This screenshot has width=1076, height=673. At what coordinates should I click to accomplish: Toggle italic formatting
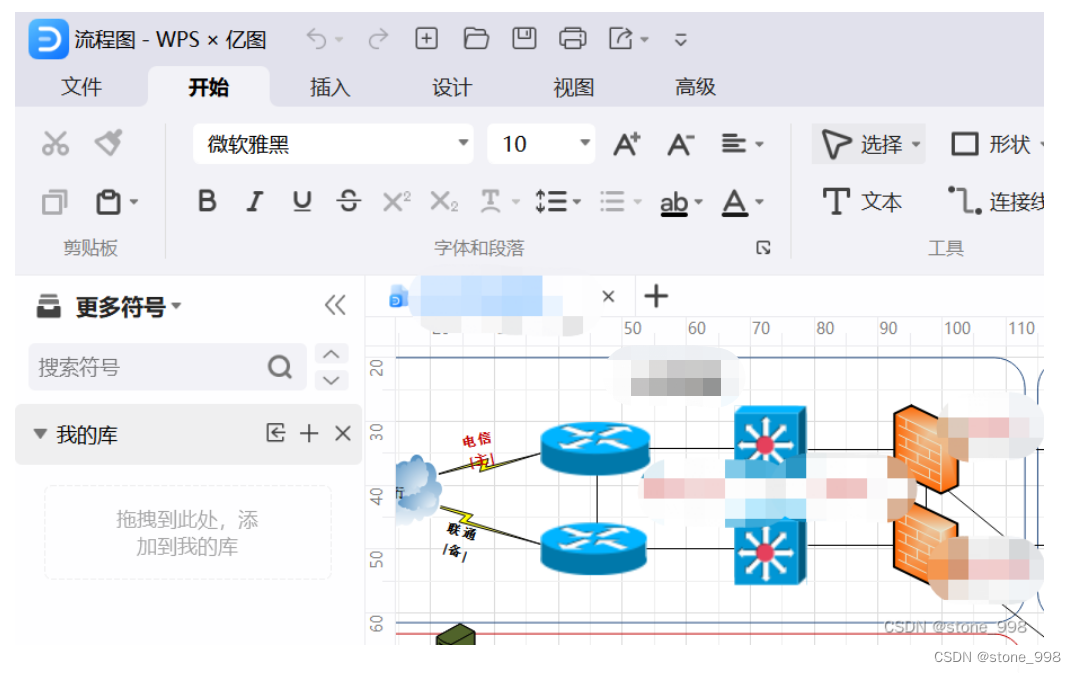coord(254,201)
